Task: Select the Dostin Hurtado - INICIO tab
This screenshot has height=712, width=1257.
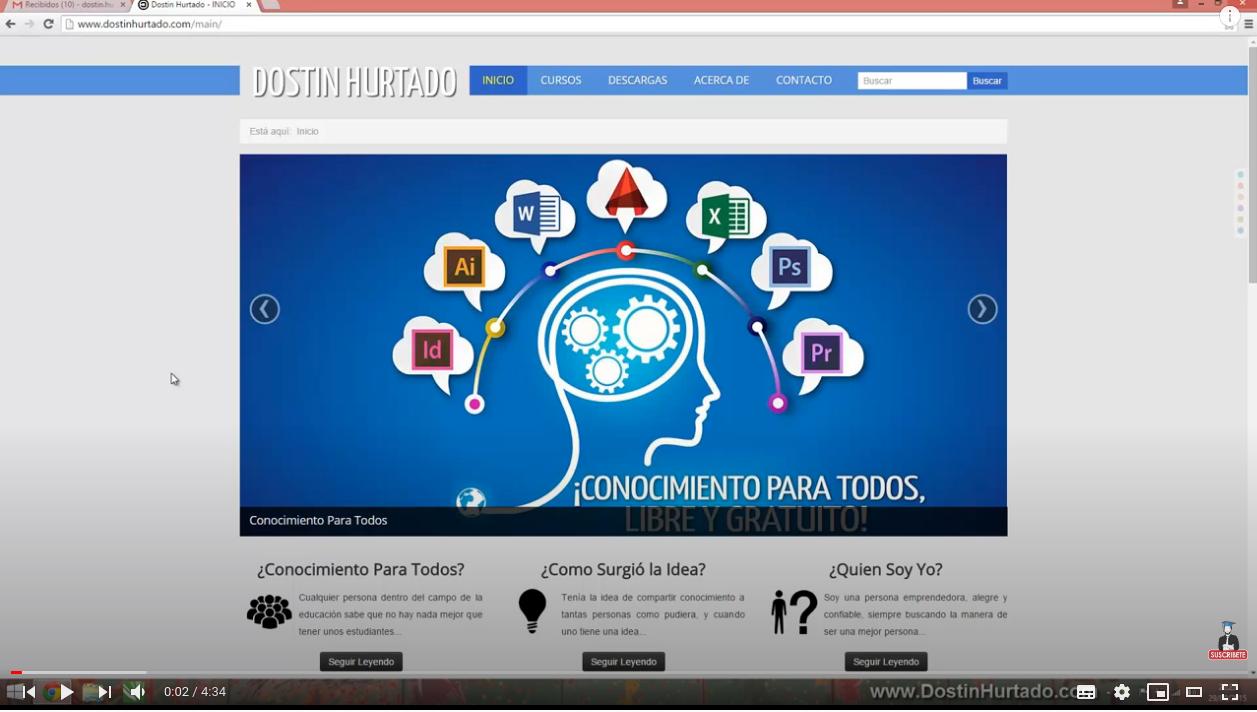Action: [193, 5]
